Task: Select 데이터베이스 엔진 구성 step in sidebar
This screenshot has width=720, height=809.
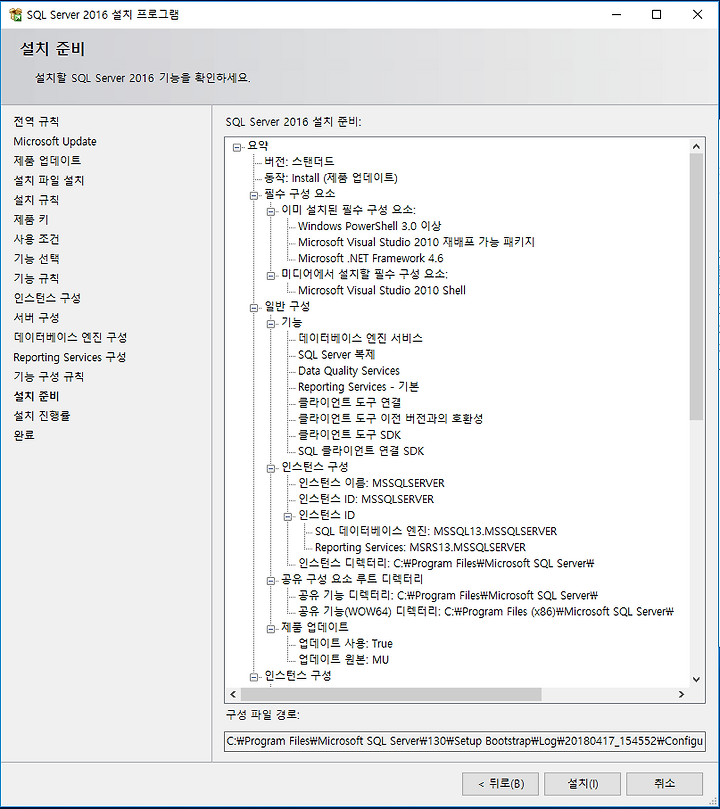Action: point(70,337)
